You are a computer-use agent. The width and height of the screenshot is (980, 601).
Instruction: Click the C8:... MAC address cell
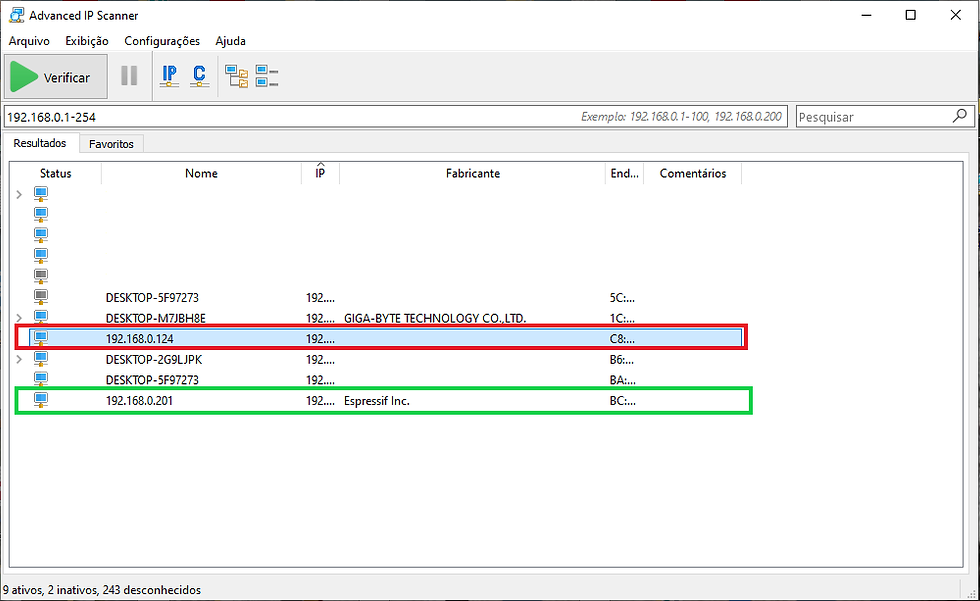click(x=622, y=339)
